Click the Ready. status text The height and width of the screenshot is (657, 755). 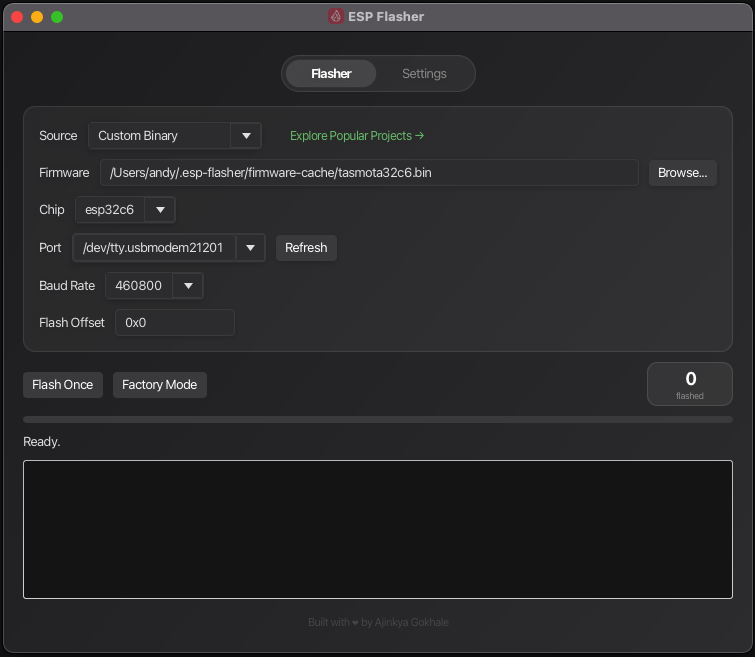[41, 442]
